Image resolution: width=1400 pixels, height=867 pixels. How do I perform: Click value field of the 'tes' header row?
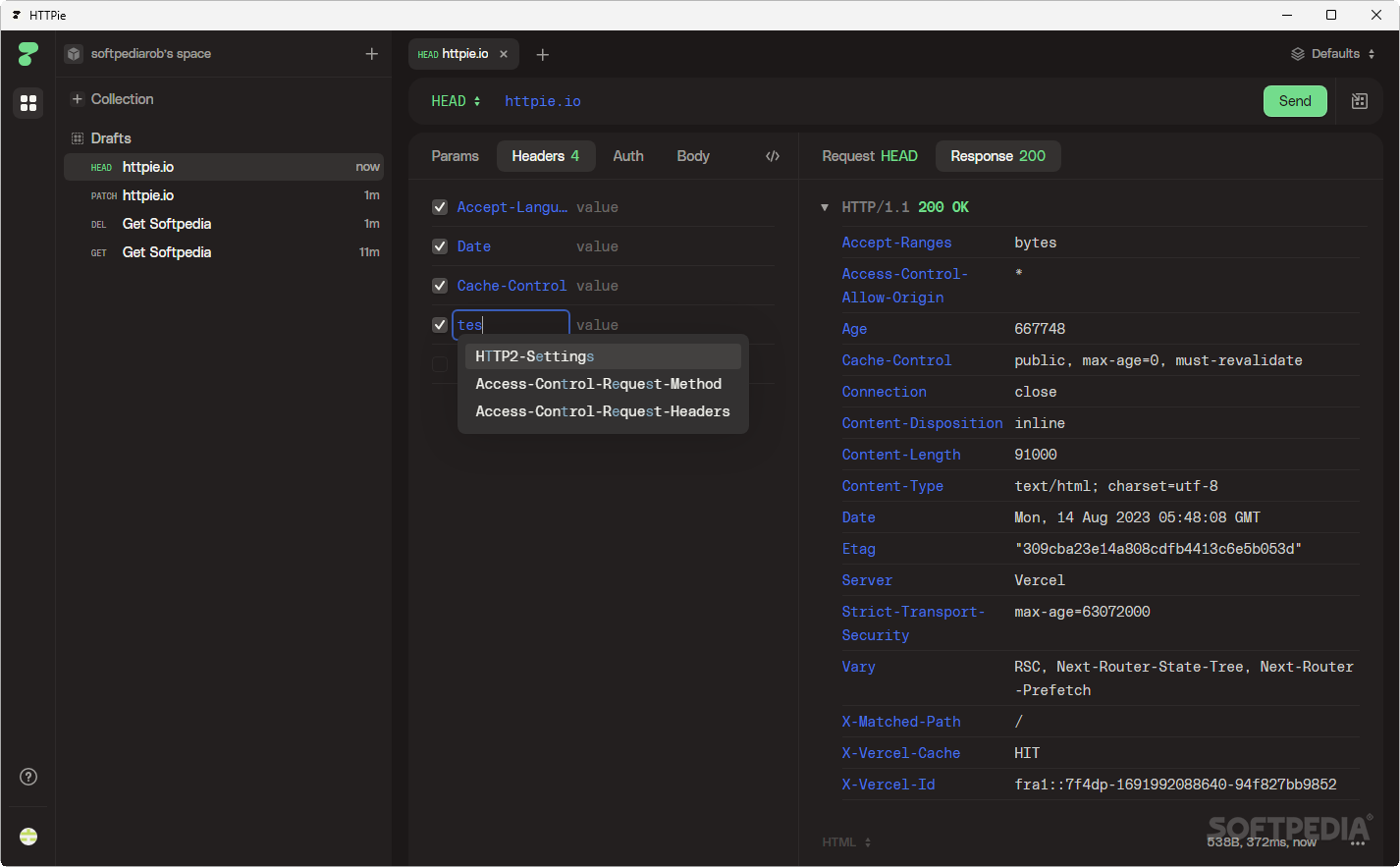point(674,325)
